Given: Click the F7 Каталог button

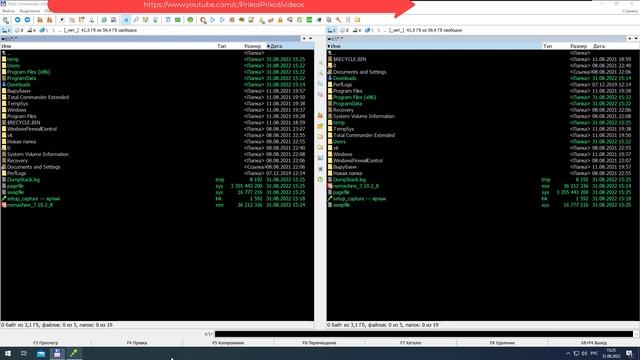Looking at the screenshot, I should (411, 343).
